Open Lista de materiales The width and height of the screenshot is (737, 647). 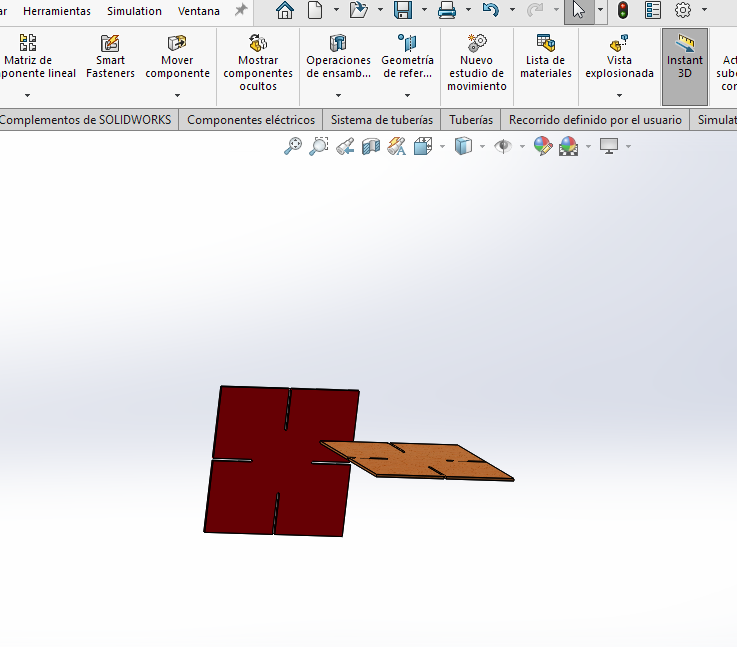coord(546,55)
